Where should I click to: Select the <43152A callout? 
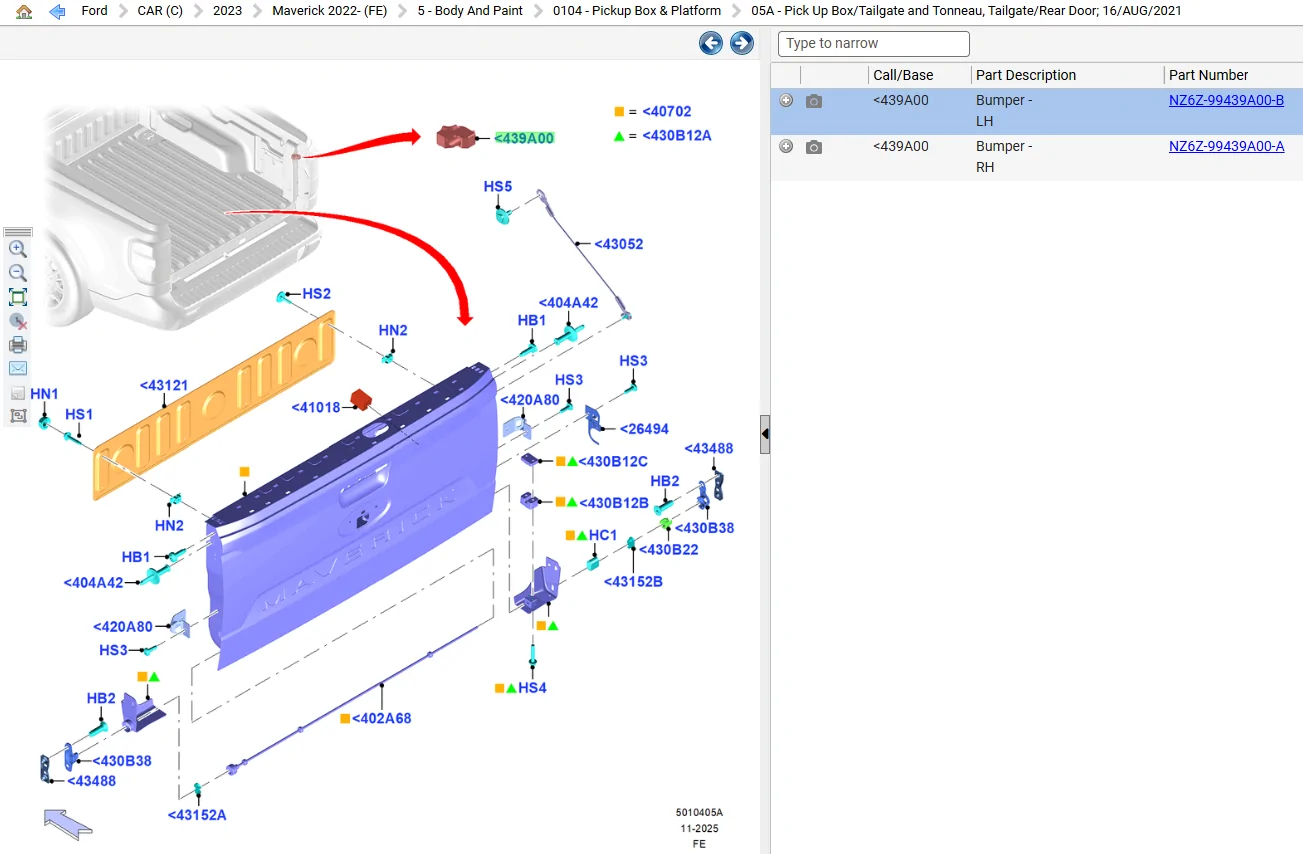197,815
